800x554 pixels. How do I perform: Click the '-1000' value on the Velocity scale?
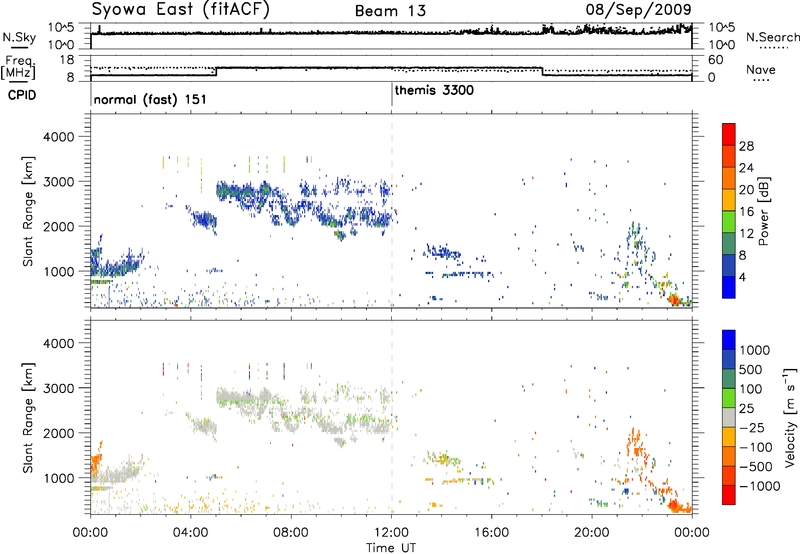click(759, 486)
